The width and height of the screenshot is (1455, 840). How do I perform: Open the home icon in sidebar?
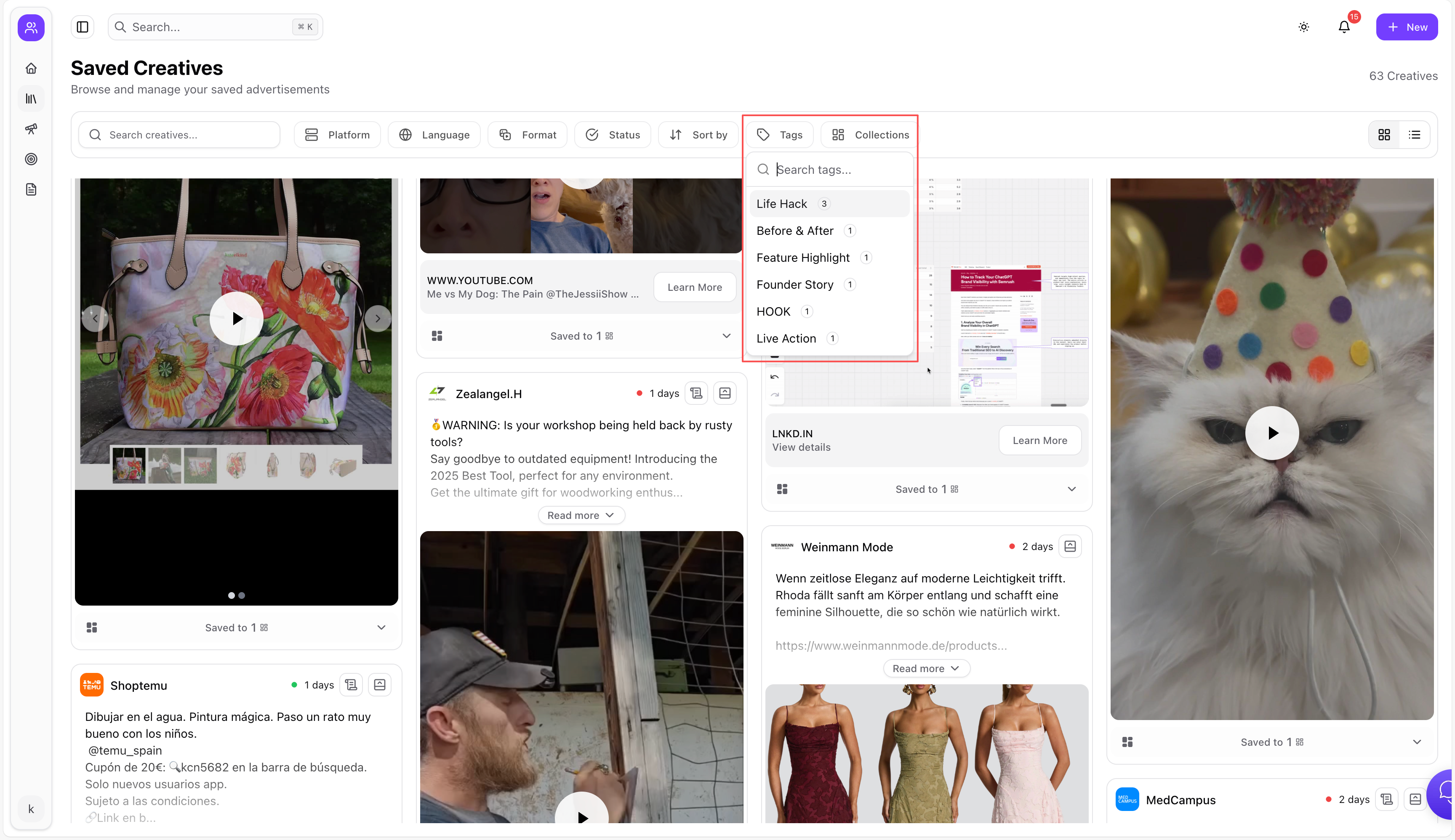[x=31, y=68]
